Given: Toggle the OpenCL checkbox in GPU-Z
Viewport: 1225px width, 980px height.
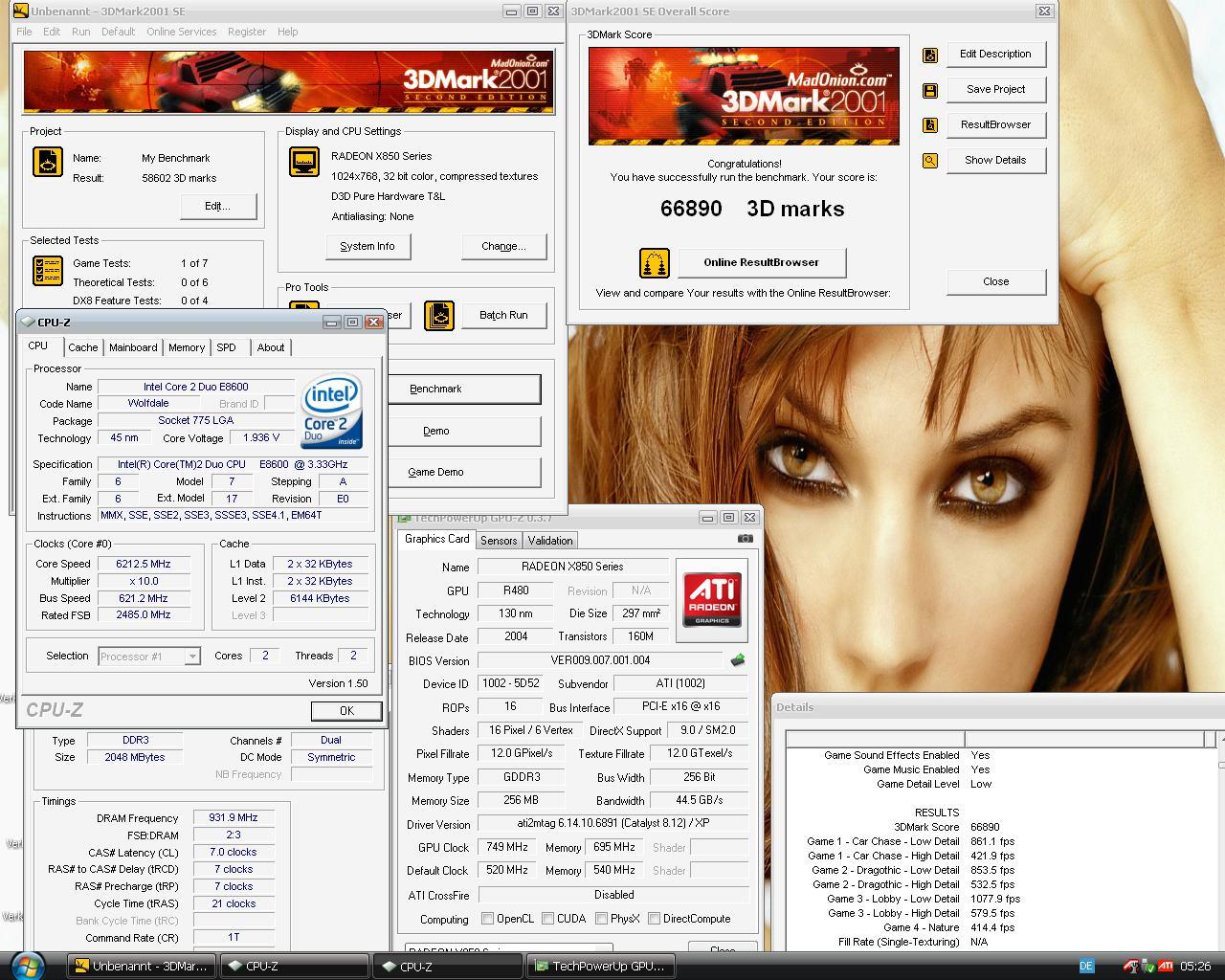Looking at the screenshot, I should point(488,919).
